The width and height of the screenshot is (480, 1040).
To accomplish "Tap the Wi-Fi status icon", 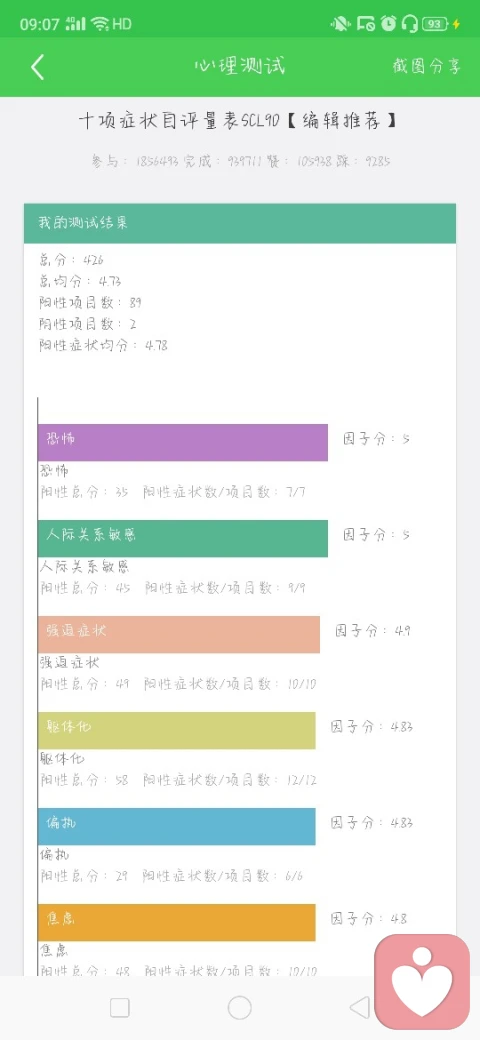I will pos(100,24).
